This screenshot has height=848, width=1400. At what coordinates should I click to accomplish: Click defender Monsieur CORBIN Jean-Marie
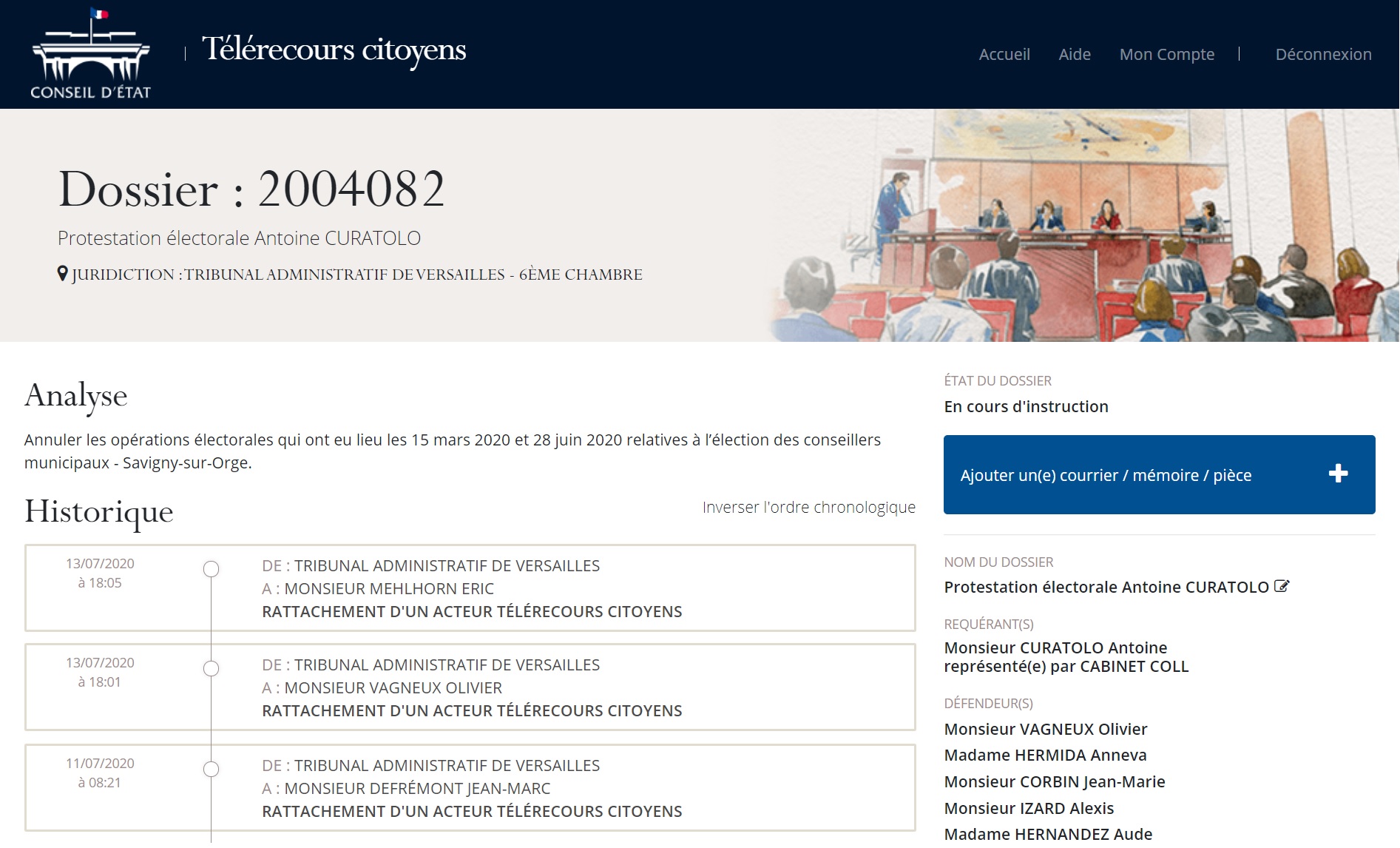tap(1054, 782)
